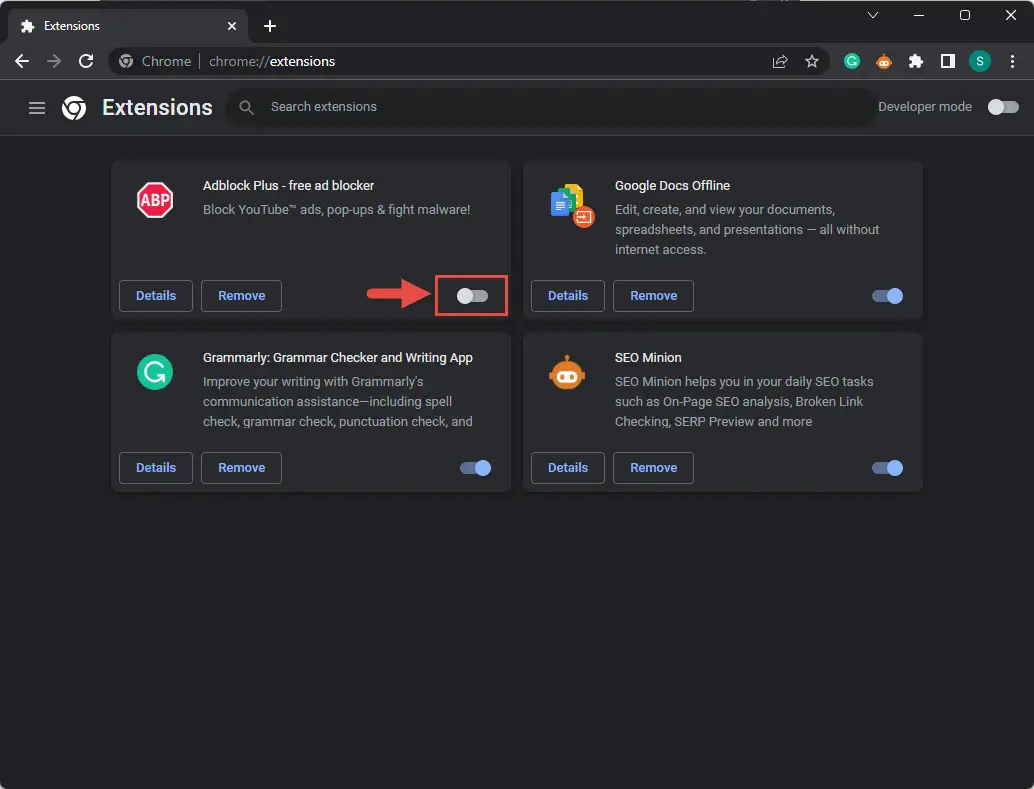Maximize the Chrome window

pyautogui.click(x=965, y=15)
